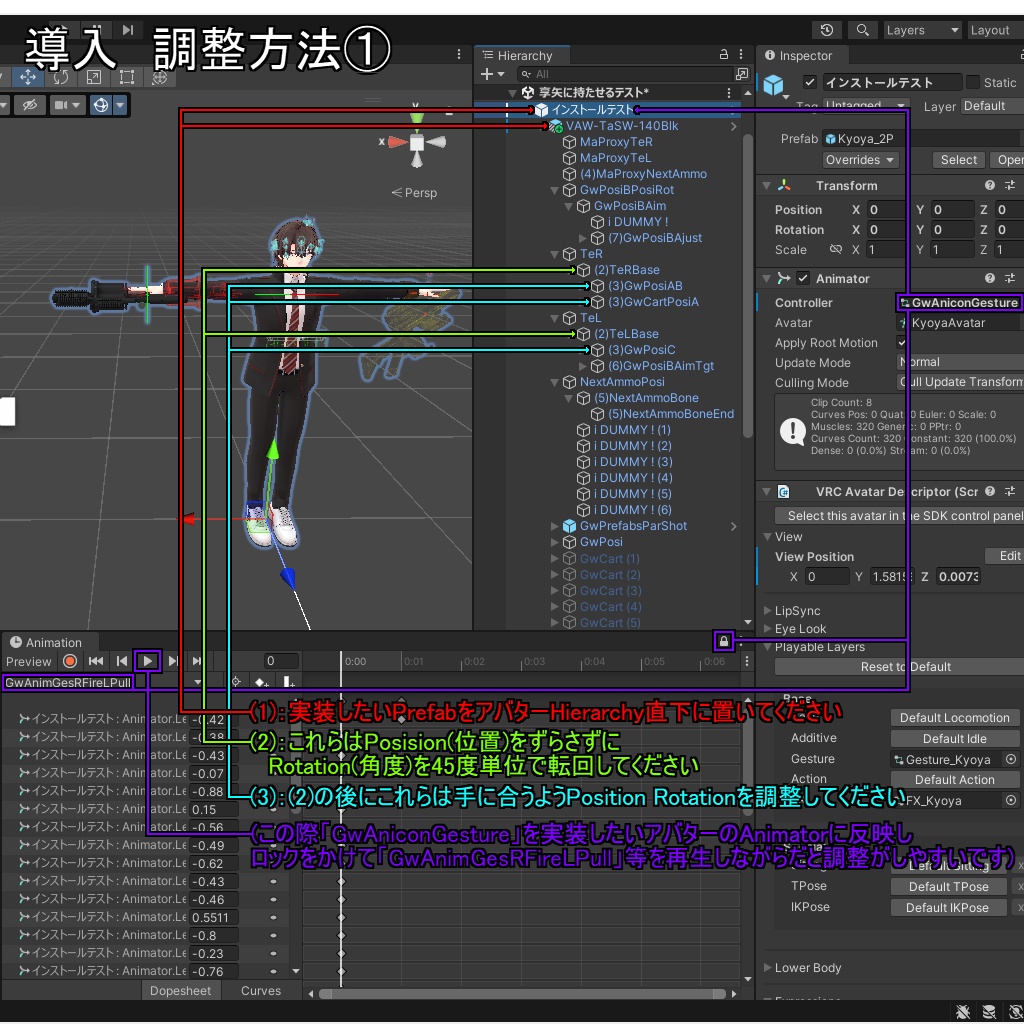Open the Layers dropdown
1024x1024 pixels.
pyautogui.click(x=921, y=30)
